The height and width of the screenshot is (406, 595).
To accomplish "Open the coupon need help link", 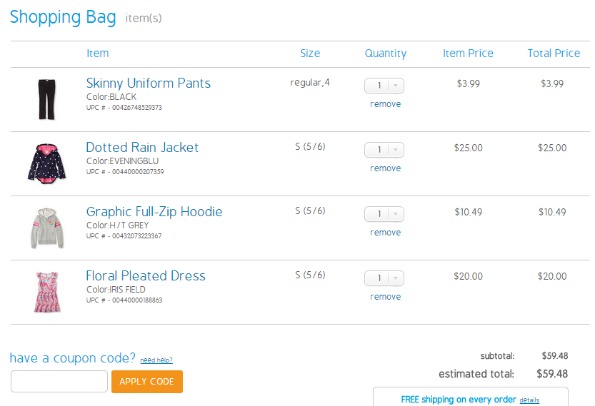I will coord(156,360).
